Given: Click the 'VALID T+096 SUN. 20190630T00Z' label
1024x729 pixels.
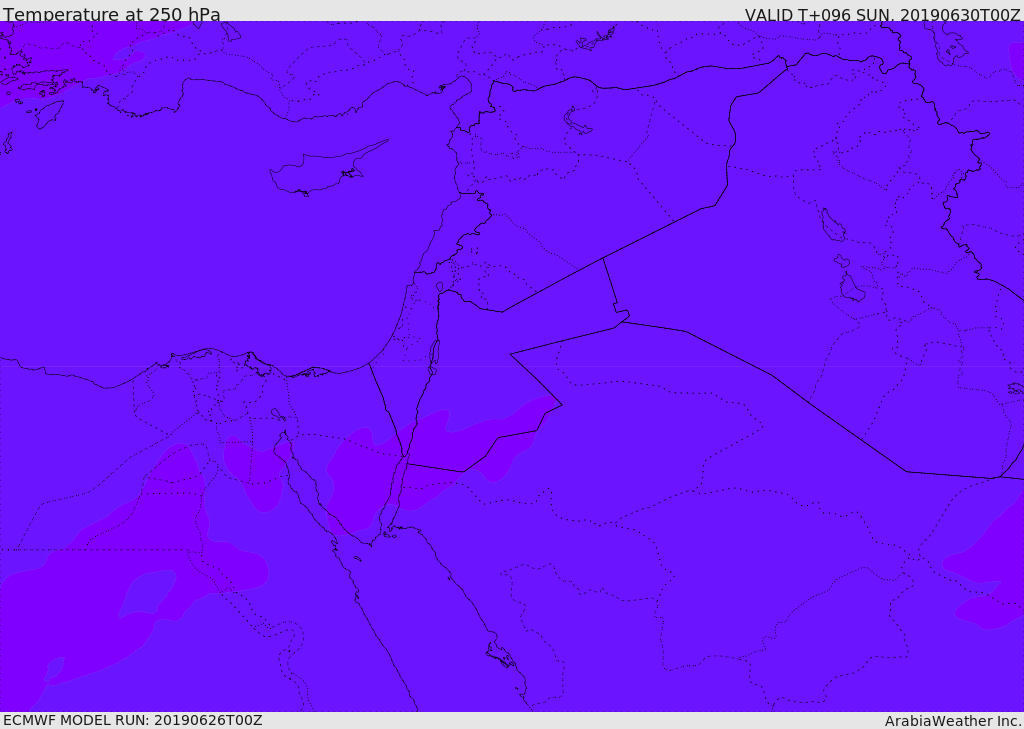Looking at the screenshot, I should [882, 15].
